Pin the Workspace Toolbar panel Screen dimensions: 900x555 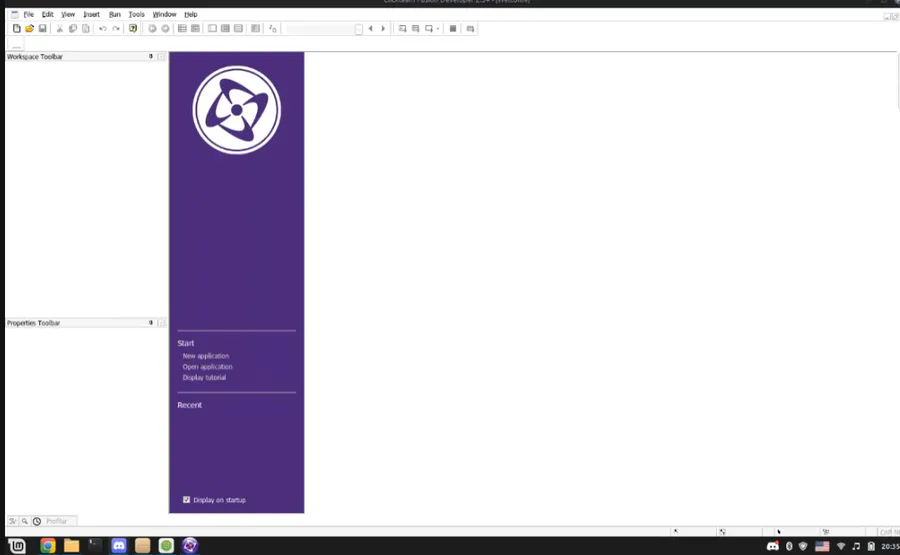(x=151, y=56)
